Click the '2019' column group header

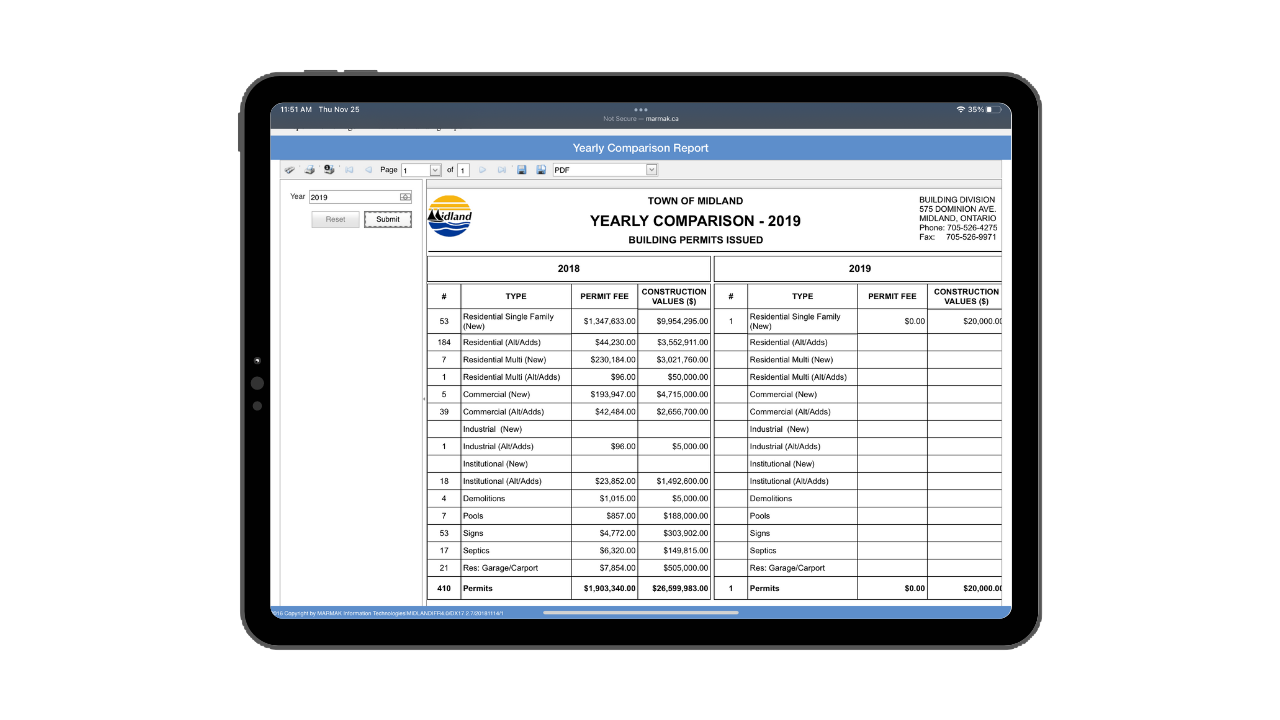coord(859,268)
